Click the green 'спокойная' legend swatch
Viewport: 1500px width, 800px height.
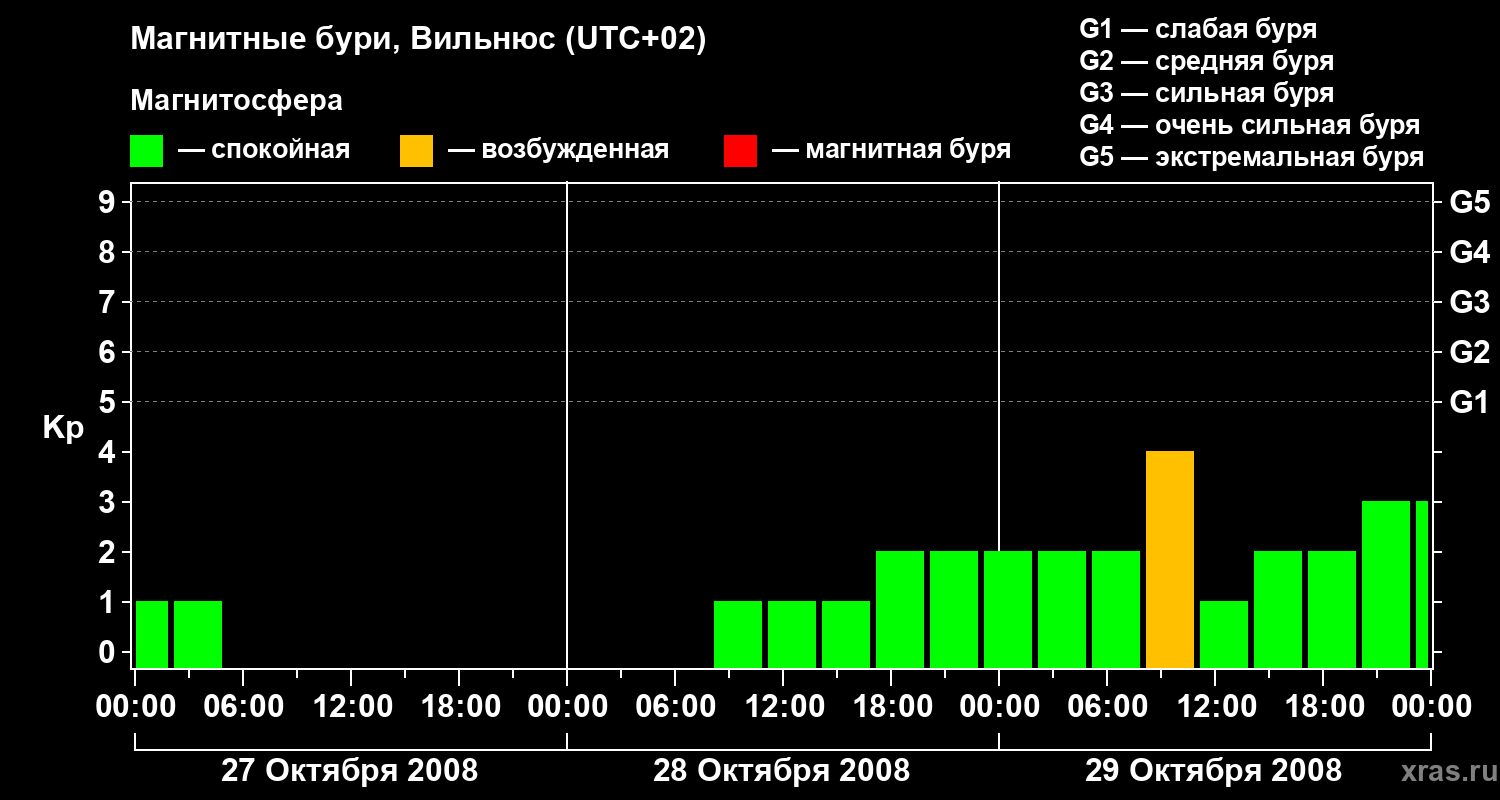(x=147, y=151)
